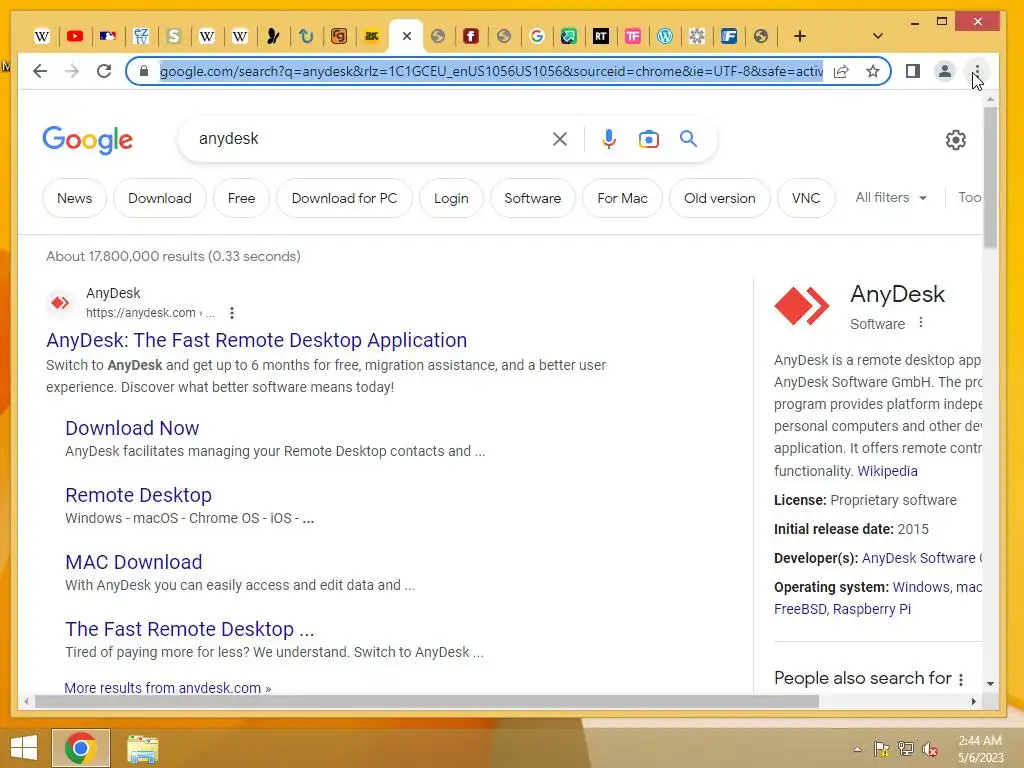Reload the current page

[x=104, y=71]
